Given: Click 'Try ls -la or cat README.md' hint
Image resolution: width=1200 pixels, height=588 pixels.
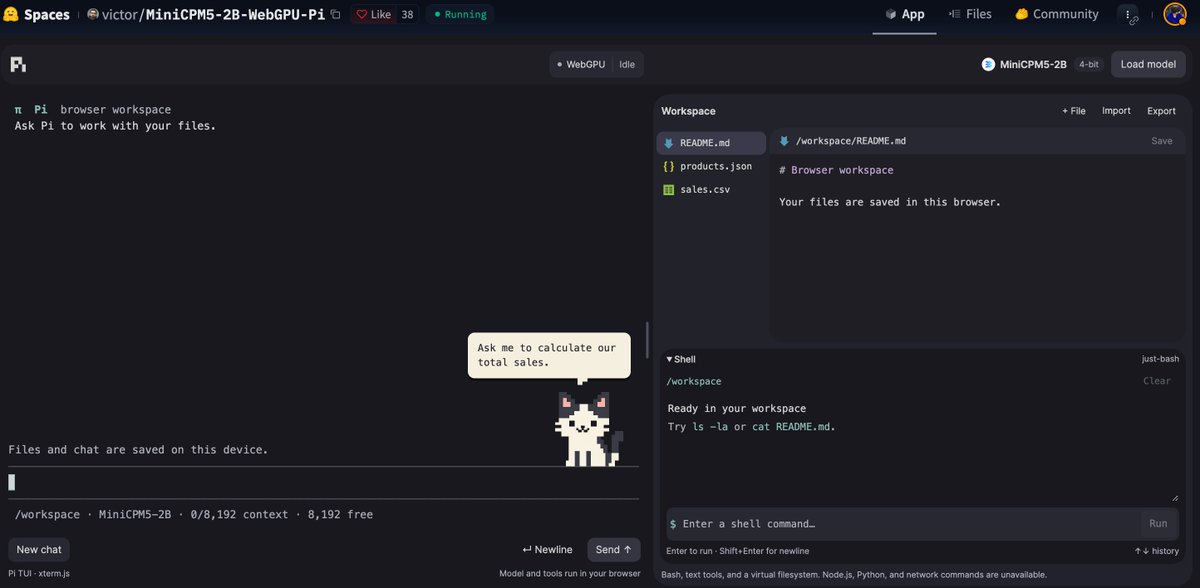Looking at the screenshot, I should (751, 427).
